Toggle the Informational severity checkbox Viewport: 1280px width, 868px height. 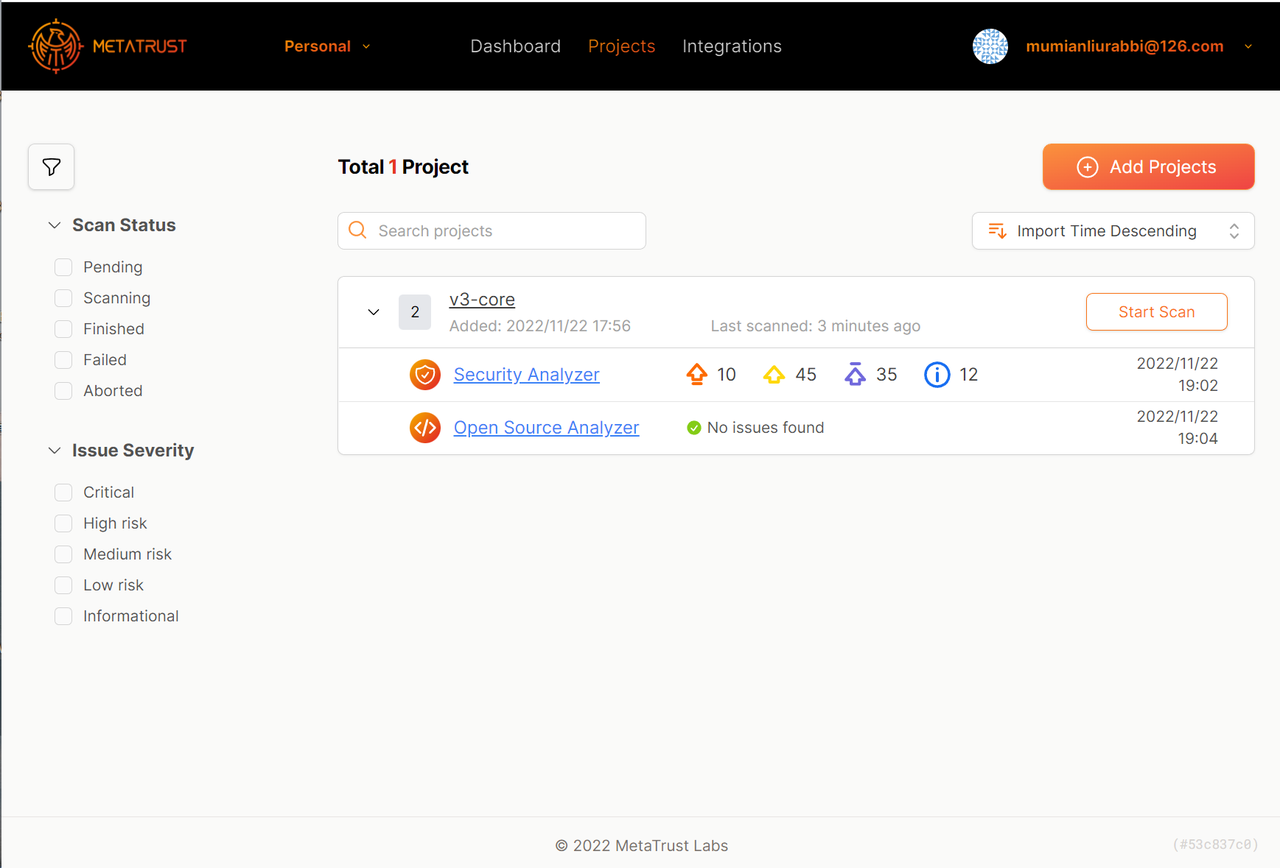pyautogui.click(x=64, y=616)
